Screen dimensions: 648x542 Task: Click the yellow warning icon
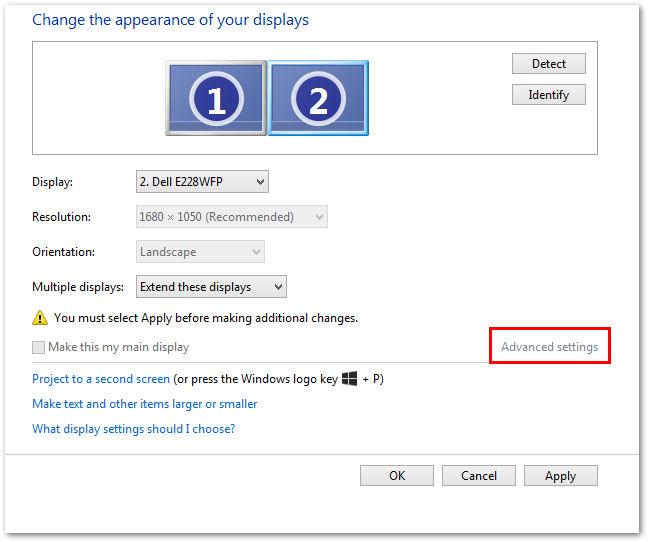click(40, 318)
